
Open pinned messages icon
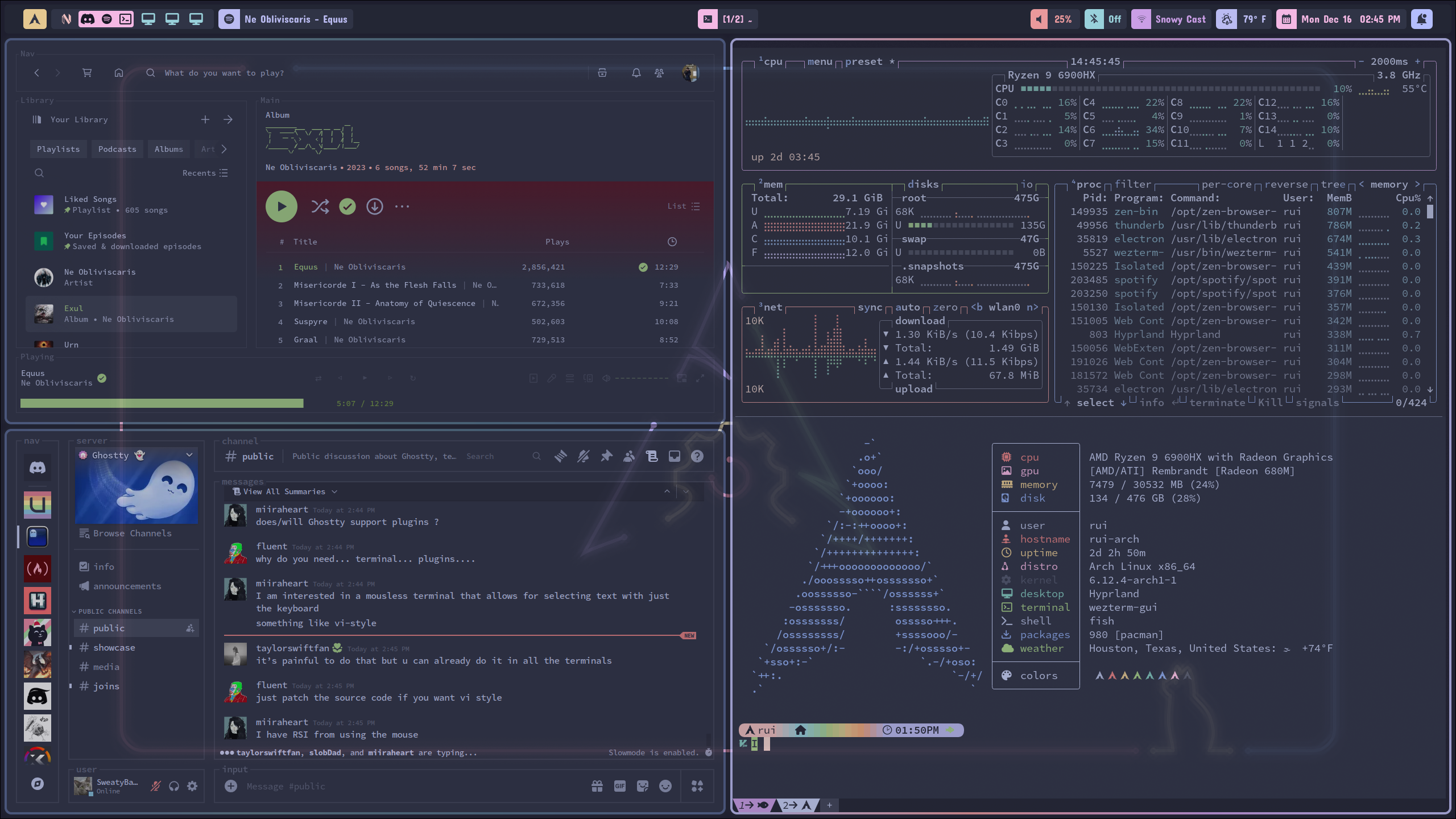606,456
